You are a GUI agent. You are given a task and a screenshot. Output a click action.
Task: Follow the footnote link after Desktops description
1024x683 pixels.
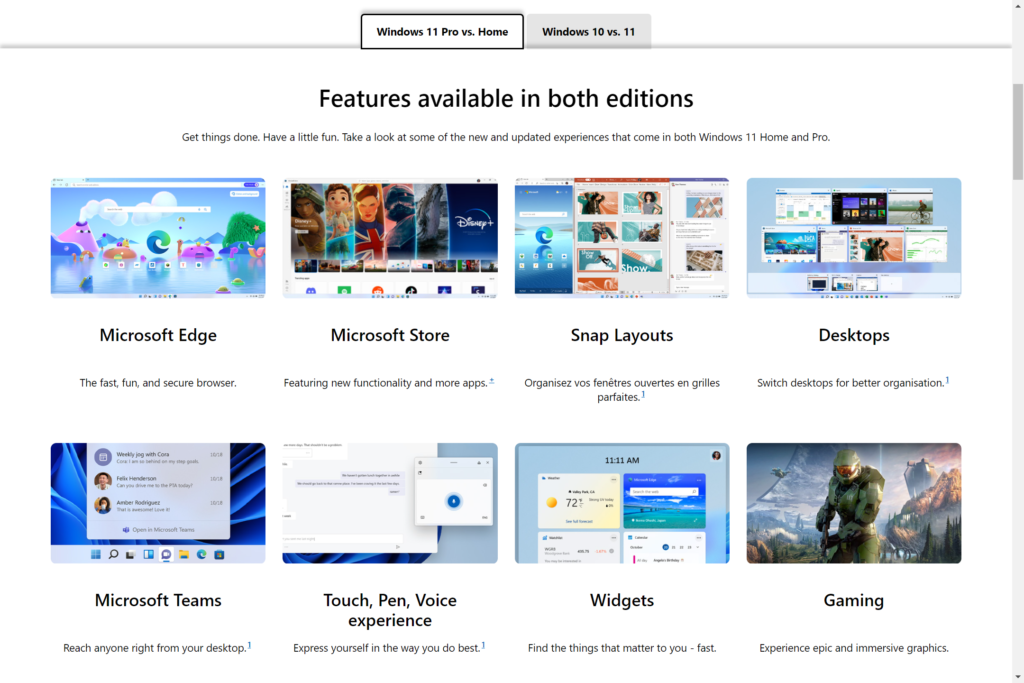coord(947,380)
